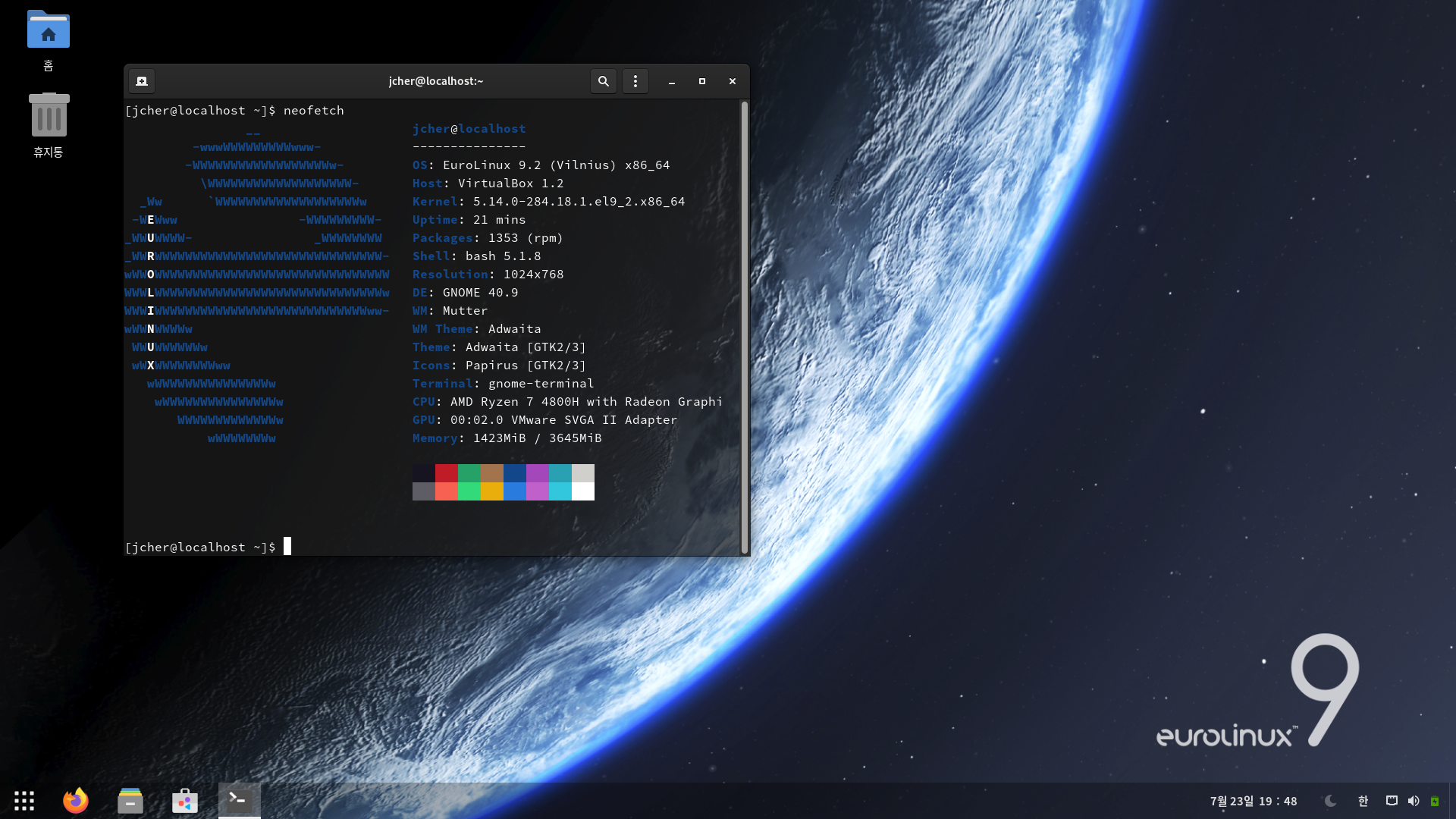Click the green battery status icon

[x=1435, y=801]
